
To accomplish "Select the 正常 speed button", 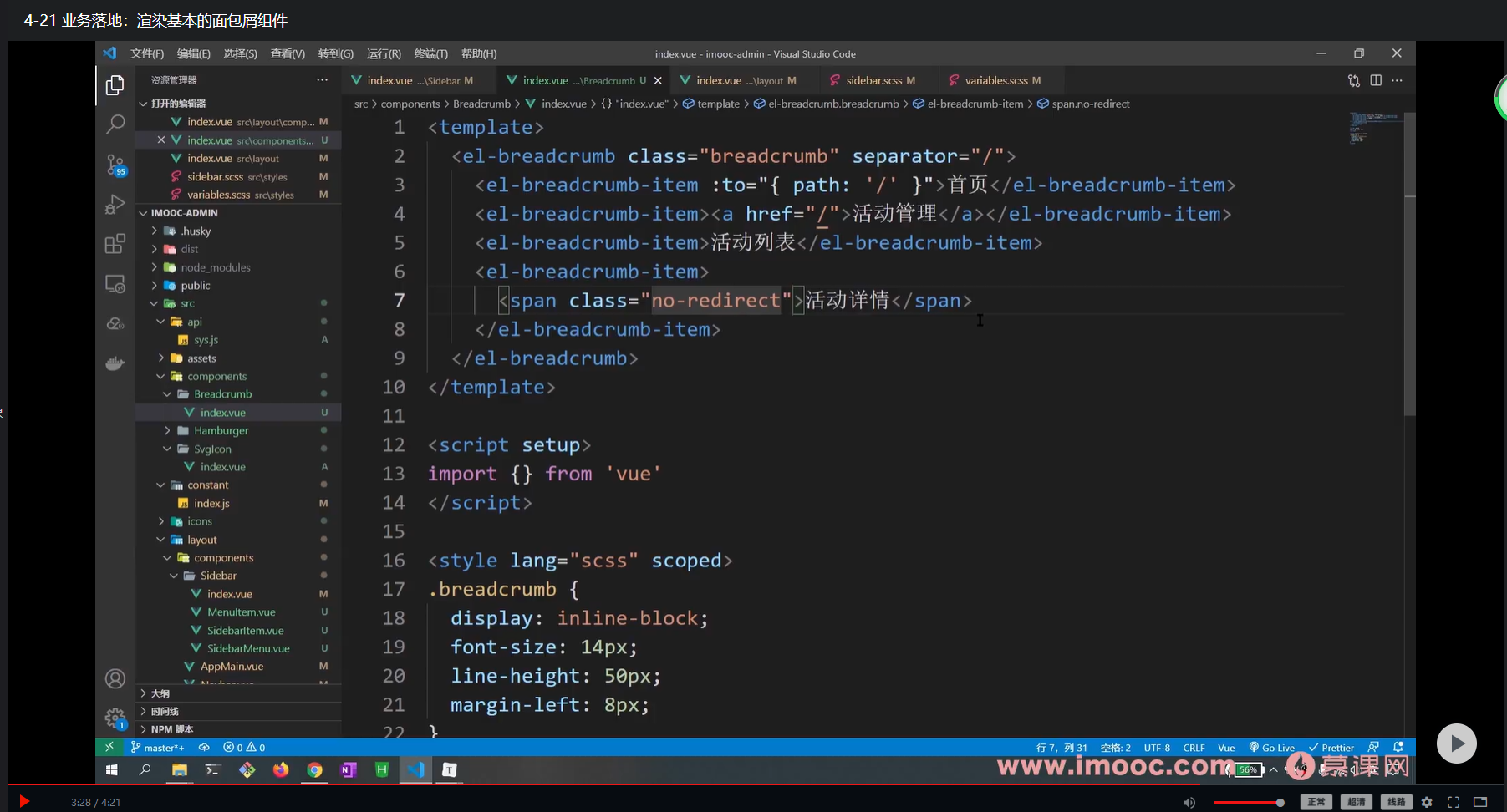I will point(1316,802).
